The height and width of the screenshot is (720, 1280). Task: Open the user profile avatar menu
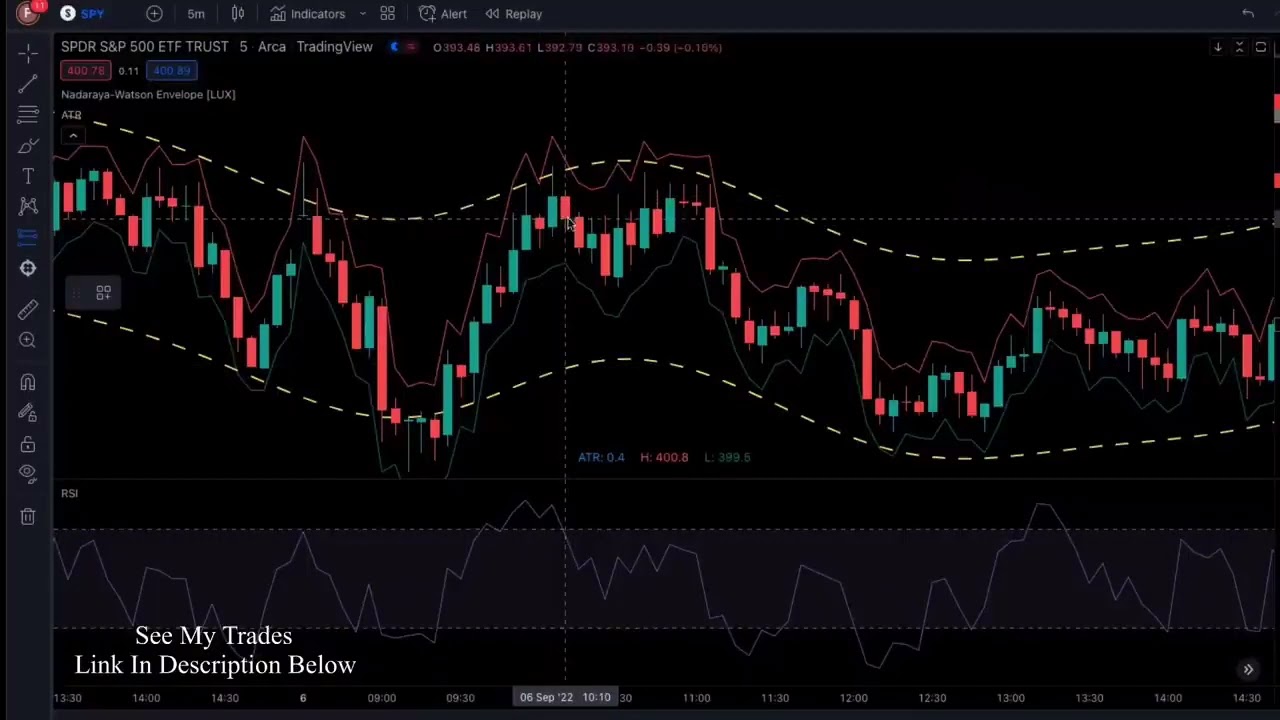click(x=28, y=13)
